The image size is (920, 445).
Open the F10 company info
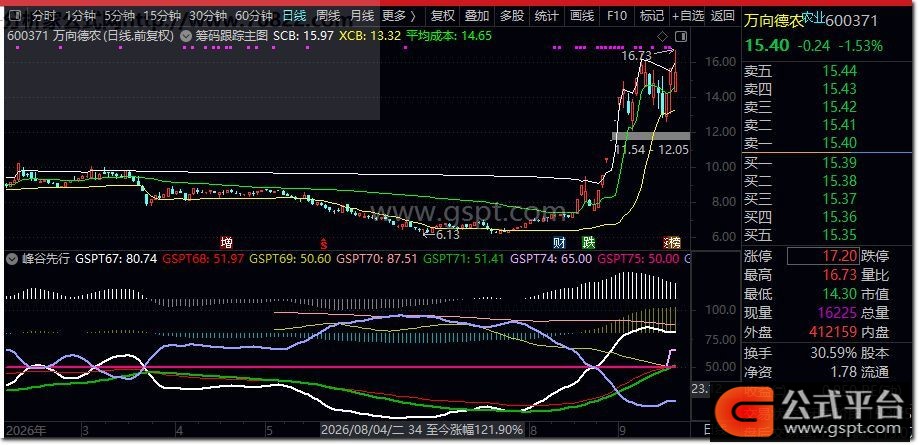tap(617, 16)
